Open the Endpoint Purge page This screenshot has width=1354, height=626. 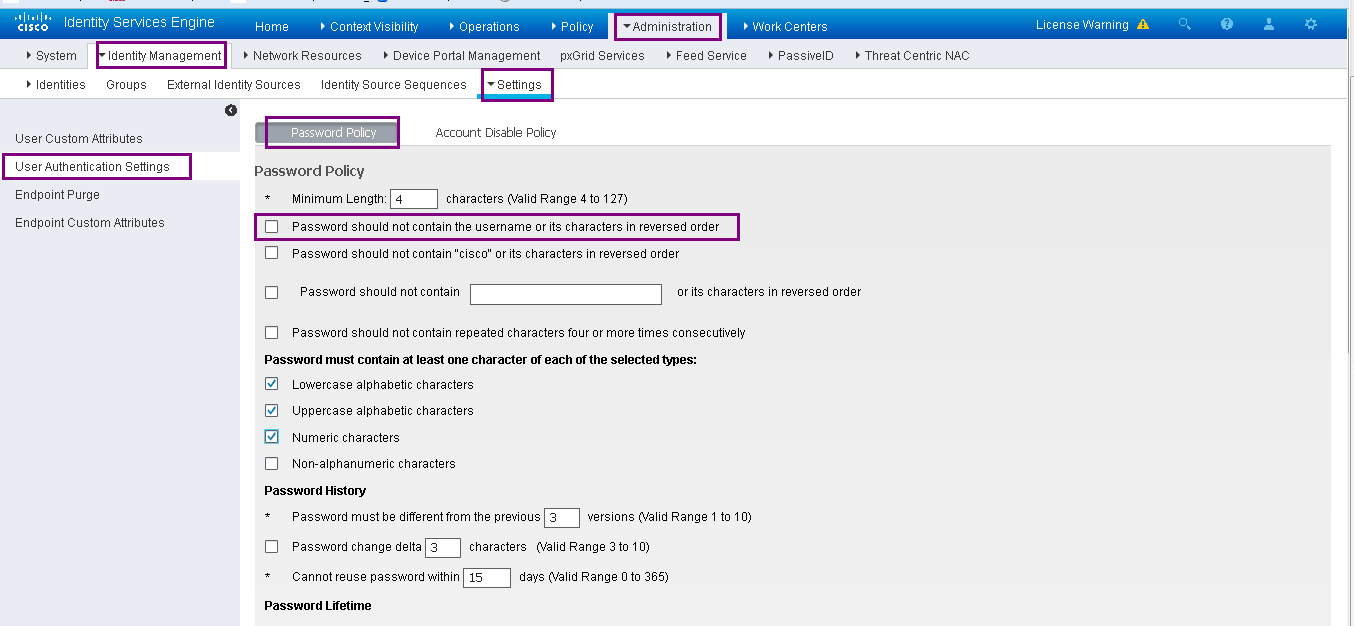pos(55,194)
